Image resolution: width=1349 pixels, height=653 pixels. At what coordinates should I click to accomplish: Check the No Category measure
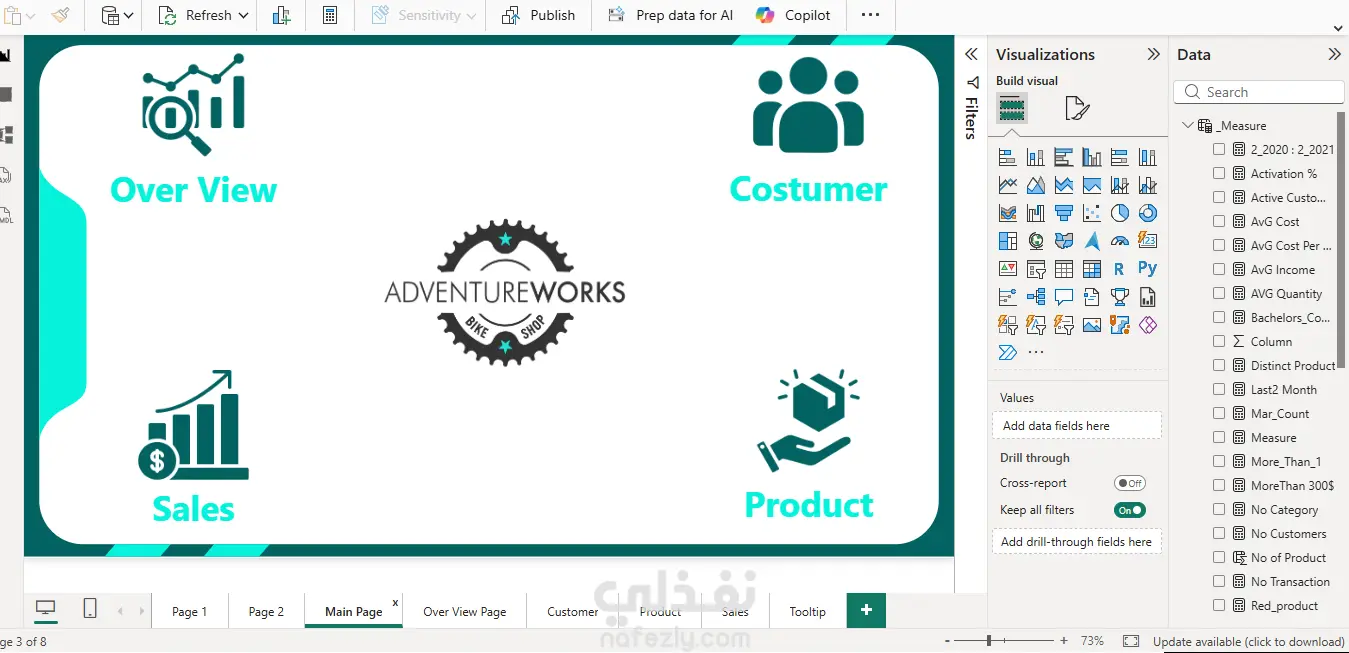1219,509
